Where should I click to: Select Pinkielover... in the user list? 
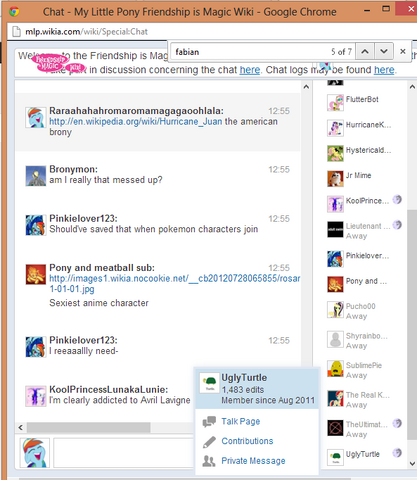(x=363, y=258)
